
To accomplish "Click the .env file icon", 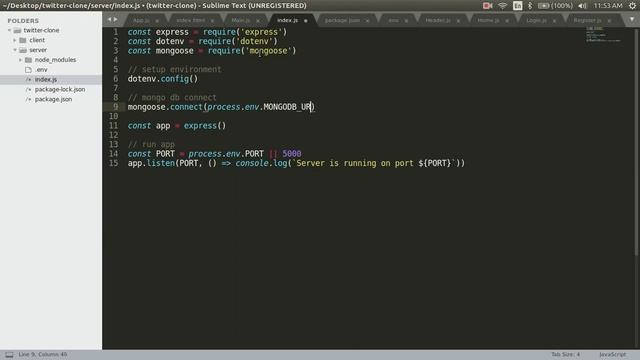I will coord(28,70).
